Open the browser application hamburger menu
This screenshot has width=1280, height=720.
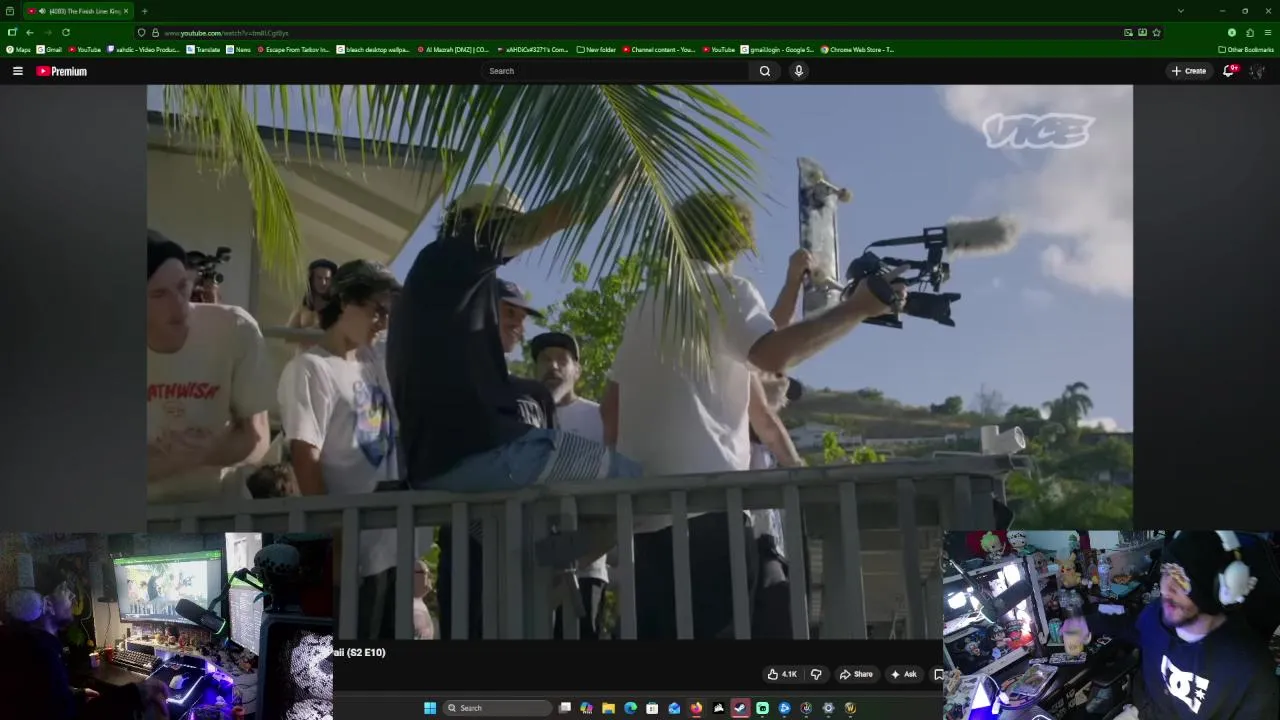tap(1268, 32)
